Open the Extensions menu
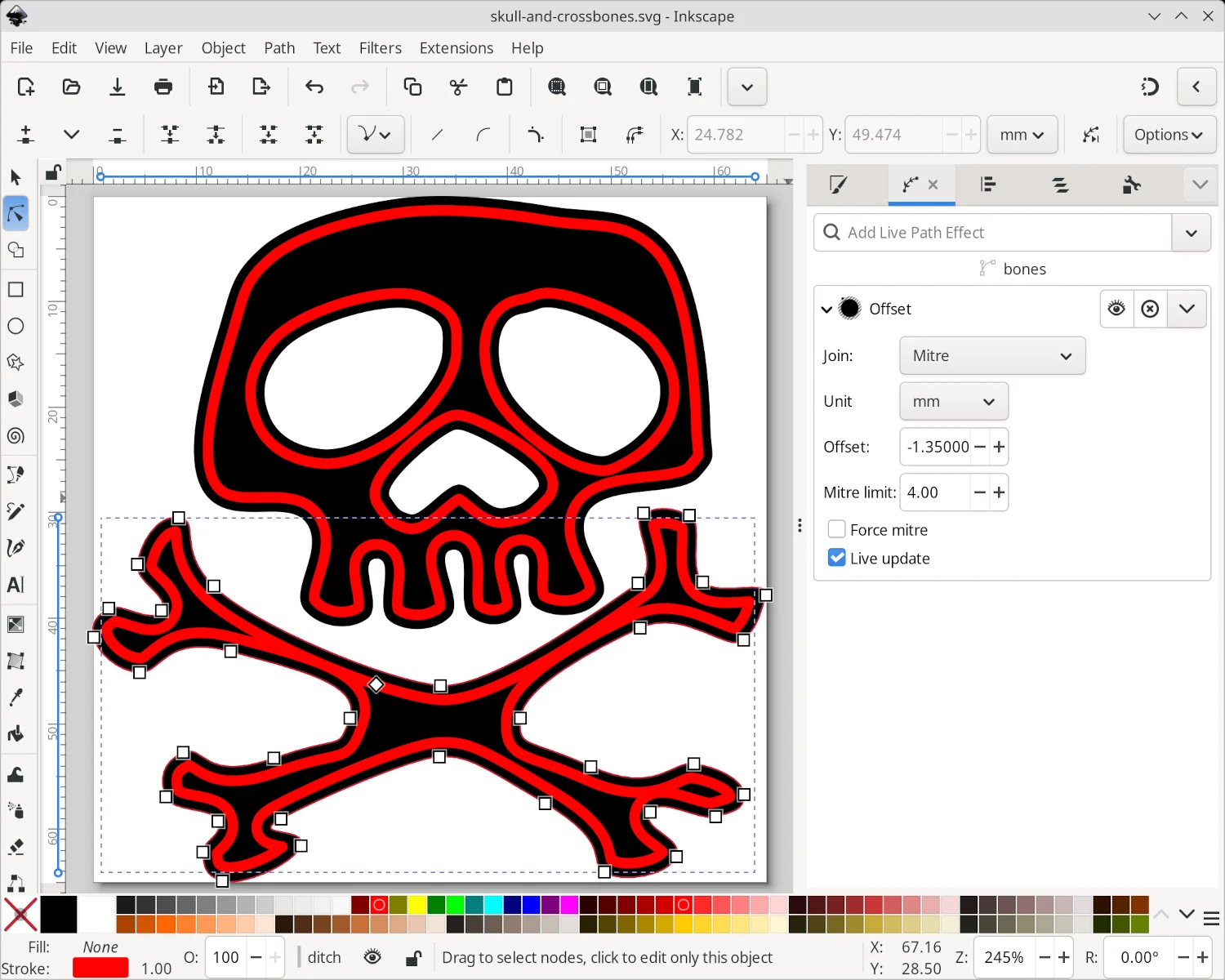This screenshot has width=1225, height=980. [x=457, y=48]
